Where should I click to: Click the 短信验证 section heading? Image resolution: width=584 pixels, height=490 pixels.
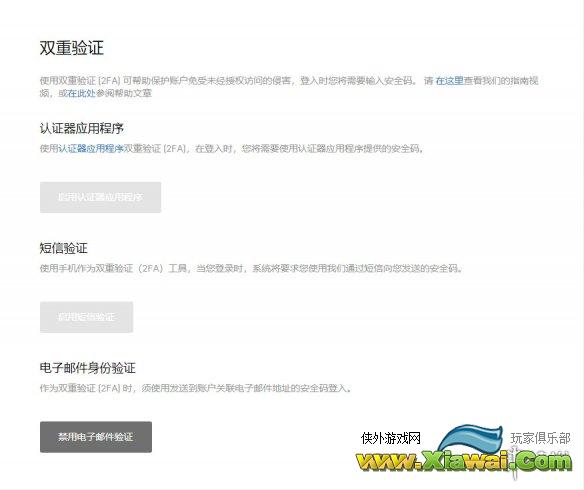[64, 248]
